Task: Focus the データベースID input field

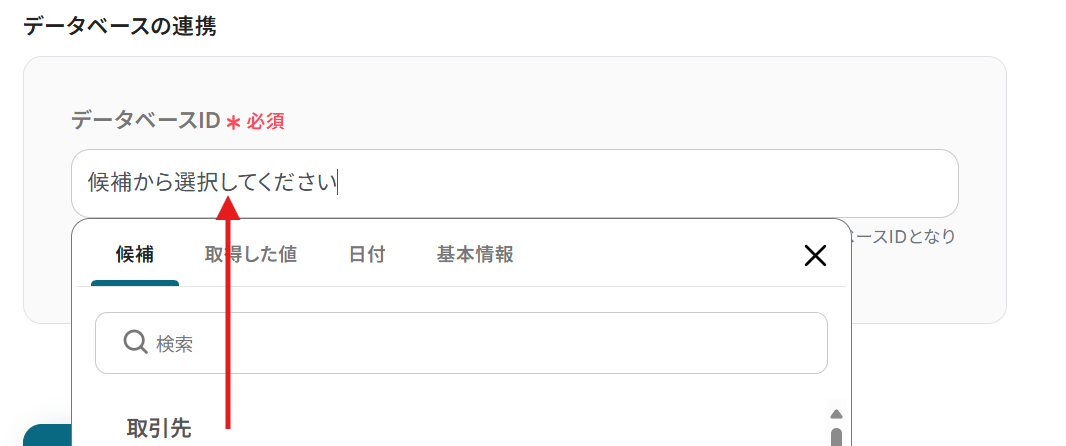Action: pyautogui.click(x=640, y=183)
